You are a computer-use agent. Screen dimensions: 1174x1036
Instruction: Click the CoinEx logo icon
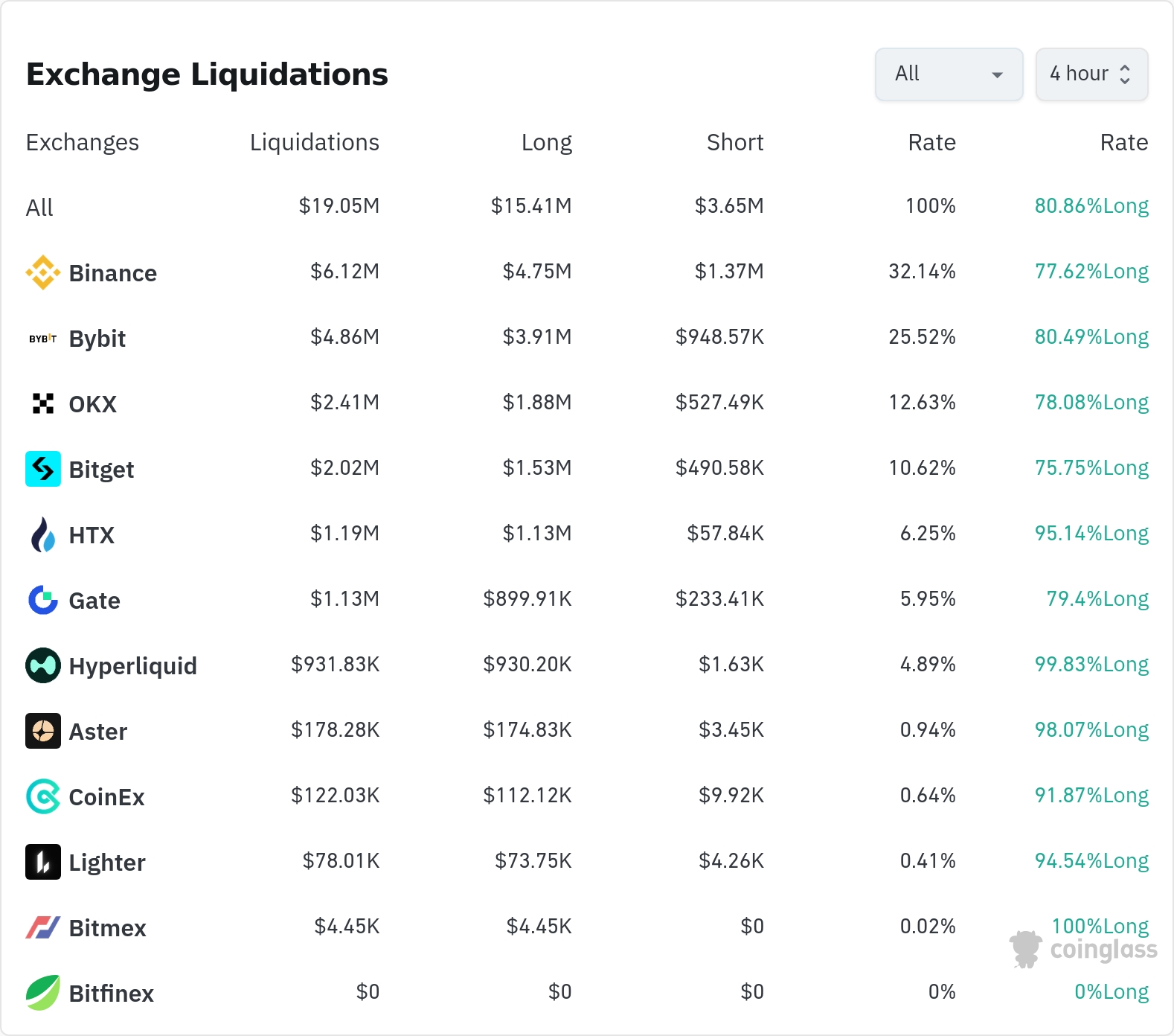click(43, 796)
